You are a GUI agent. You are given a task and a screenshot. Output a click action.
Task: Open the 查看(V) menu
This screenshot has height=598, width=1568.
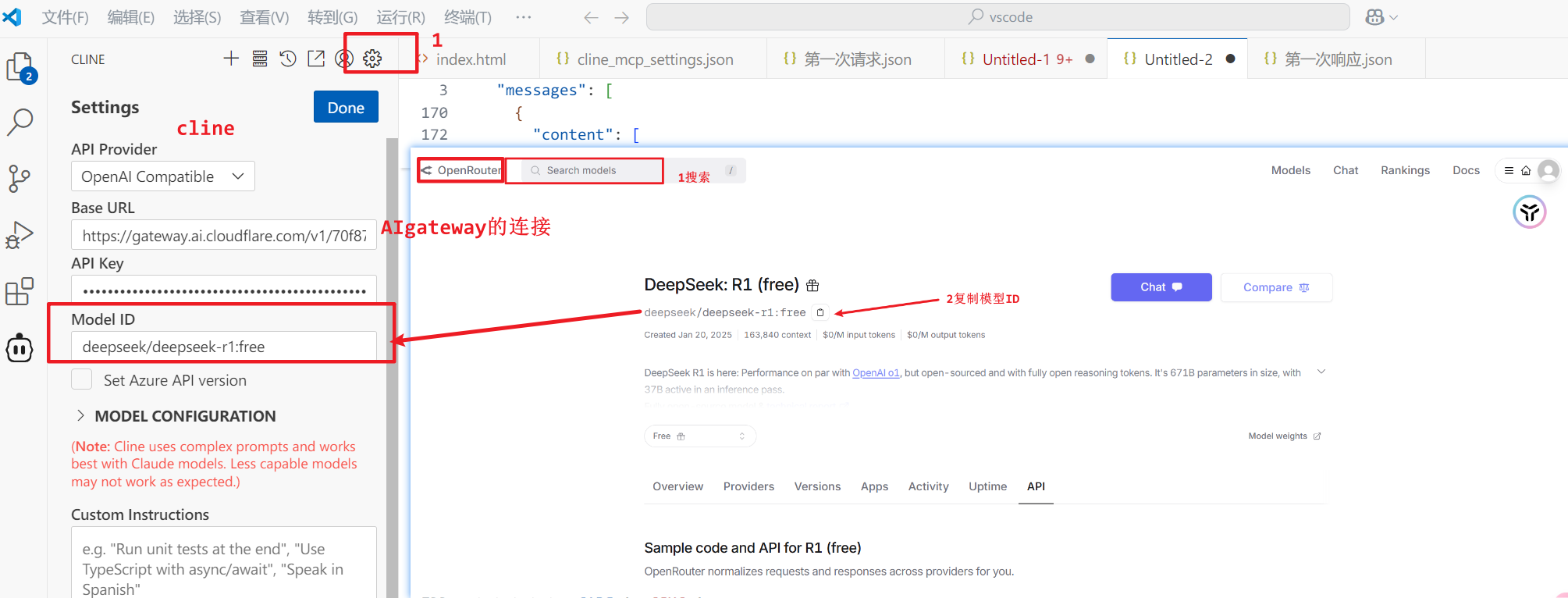point(264,17)
